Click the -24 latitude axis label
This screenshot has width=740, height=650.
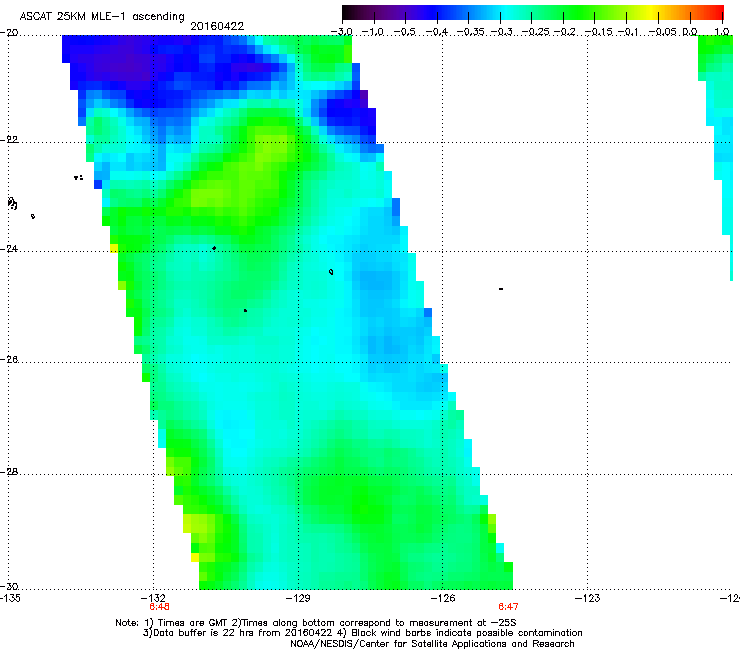pos(10,248)
